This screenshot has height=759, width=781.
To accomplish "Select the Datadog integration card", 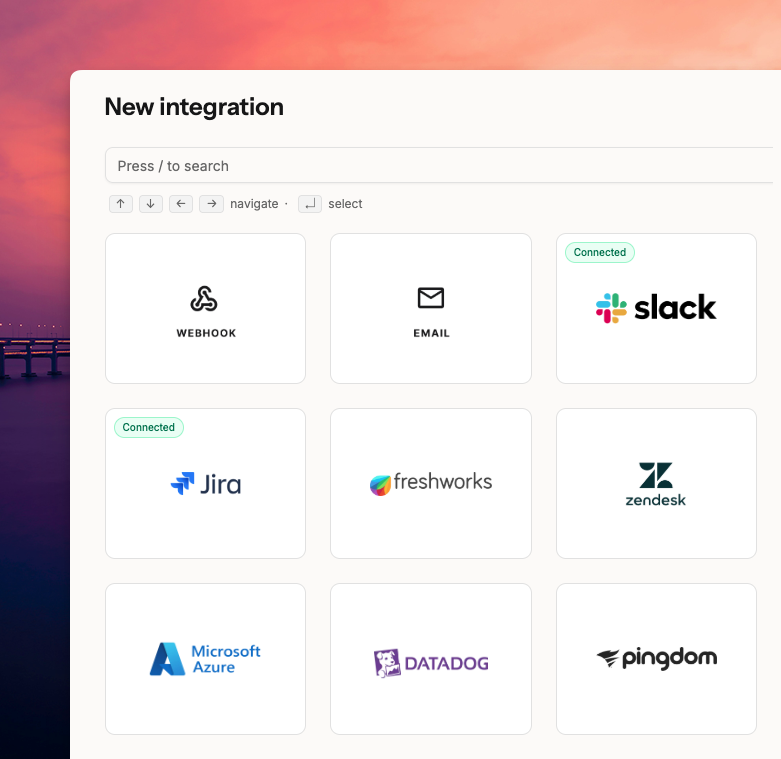I will [x=431, y=659].
